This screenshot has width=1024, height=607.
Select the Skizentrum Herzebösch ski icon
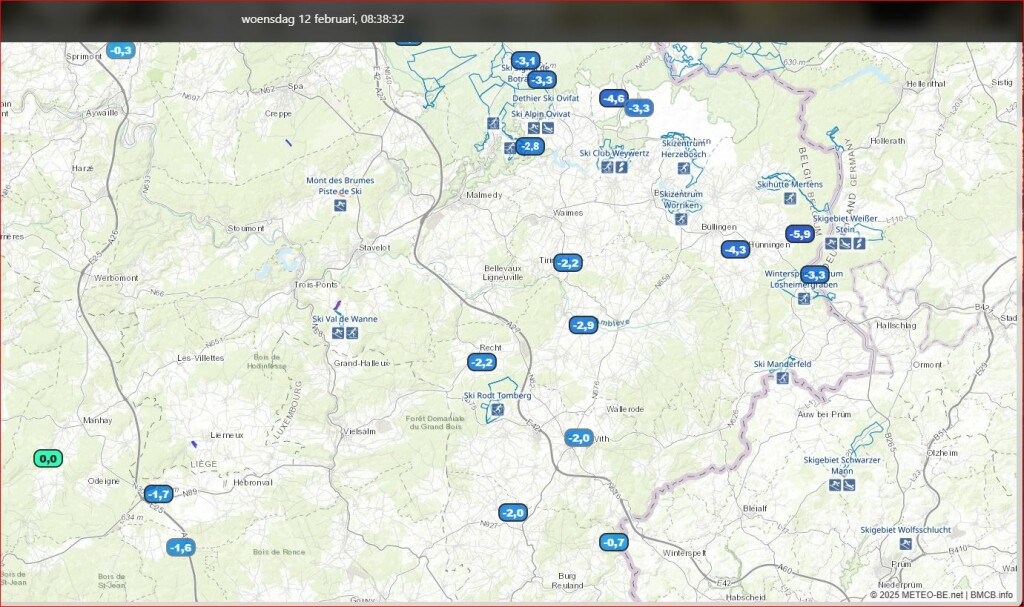(x=684, y=169)
